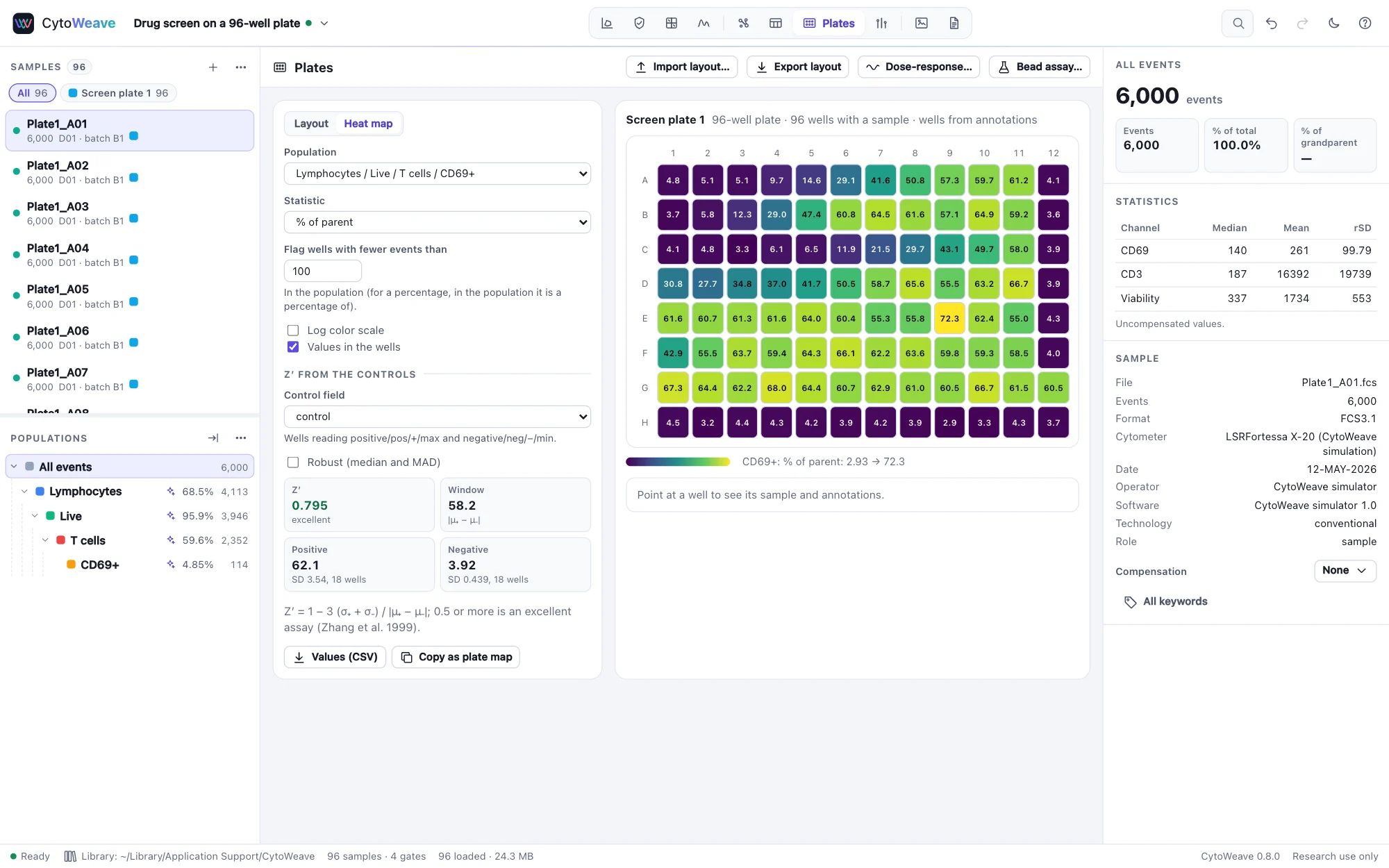Screen dimensions: 1389x868
Task: Switch to the Layout tab
Action: [x=310, y=124]
